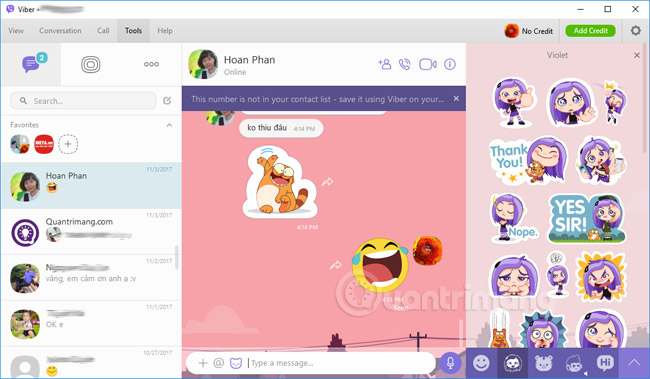Open the conversation with 'OK e' message

click(x=91, y=323)
